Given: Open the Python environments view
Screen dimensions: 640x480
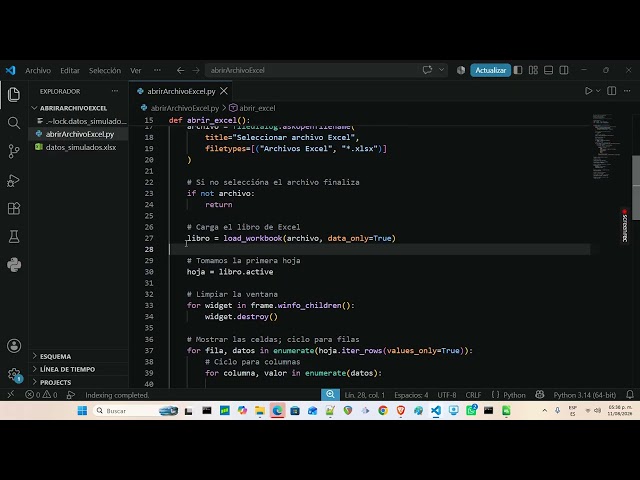Looking at the screenshot, I should pyautogui.click(x=14, y=265).
